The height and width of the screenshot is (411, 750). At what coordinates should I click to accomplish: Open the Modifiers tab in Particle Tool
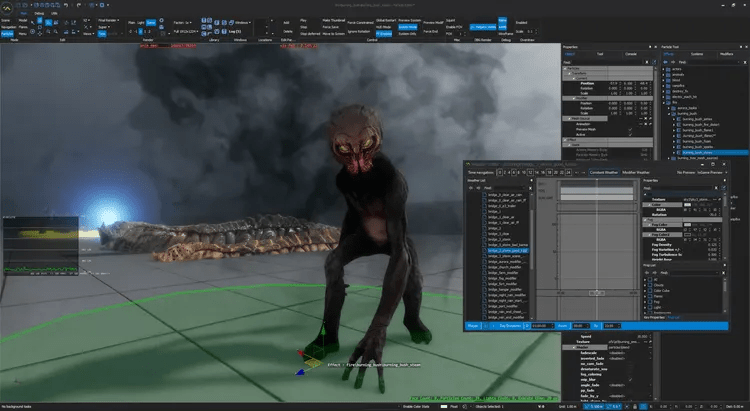pyautogui.click(x=726, y=54)
